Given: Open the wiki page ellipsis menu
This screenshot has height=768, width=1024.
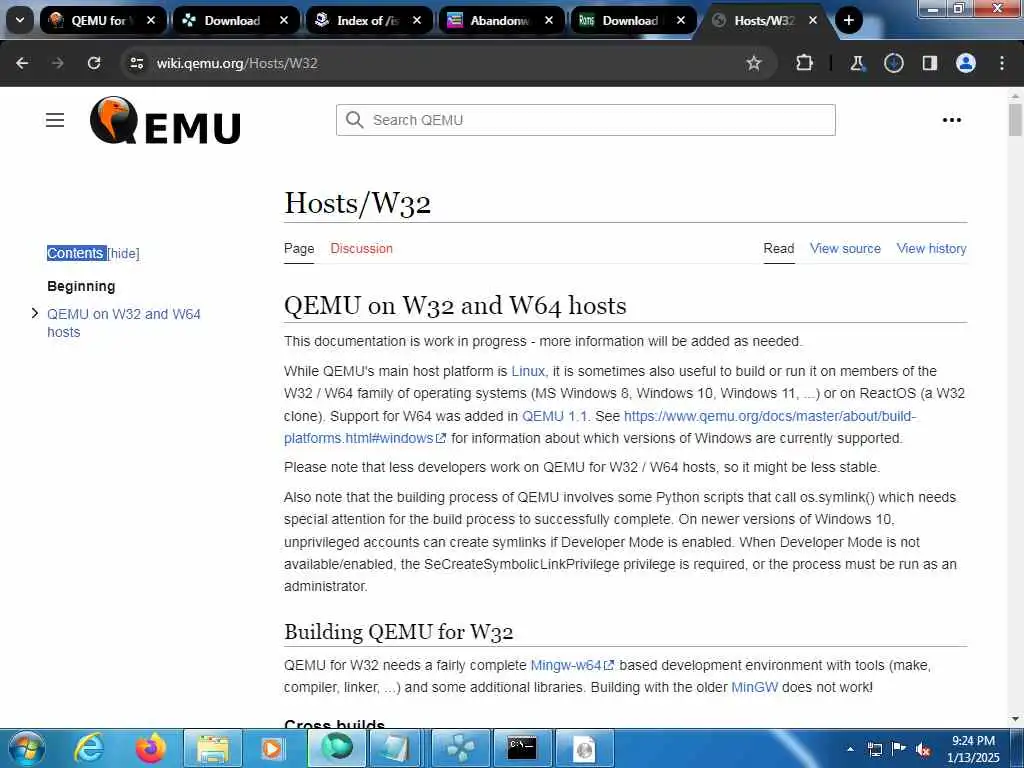Looking at the screenshot, I should coord(952,120).
